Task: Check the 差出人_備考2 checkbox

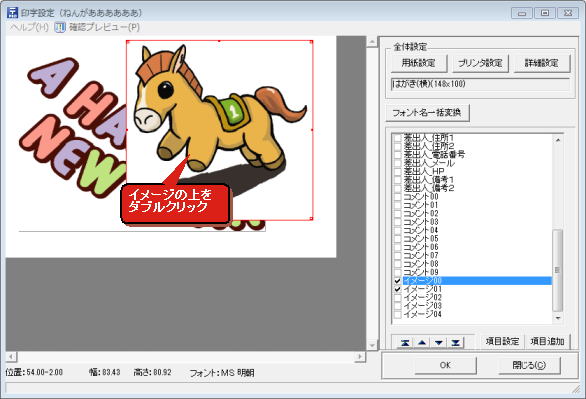Action: click(x=397, y=188)
